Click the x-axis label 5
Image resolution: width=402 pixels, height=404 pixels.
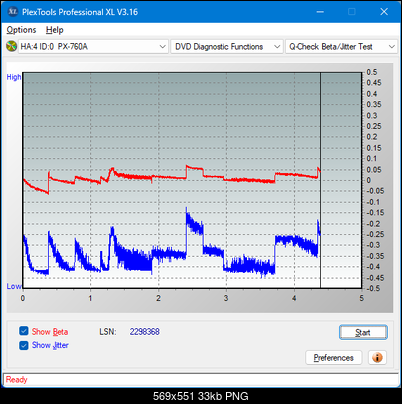[x=362, y=298]
